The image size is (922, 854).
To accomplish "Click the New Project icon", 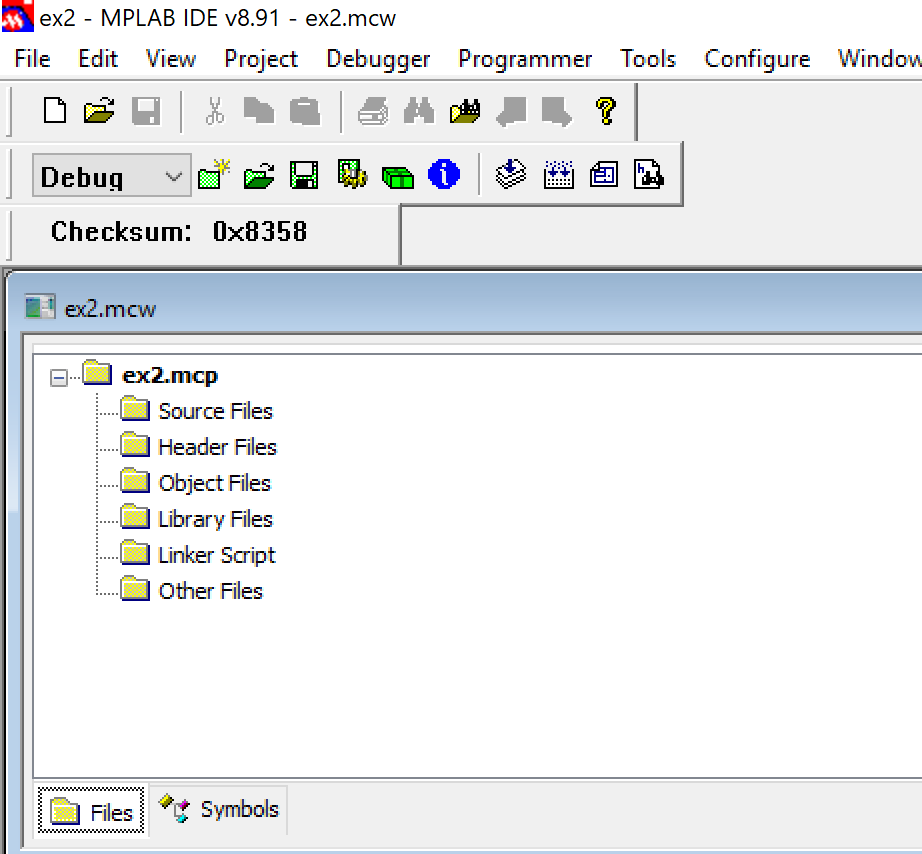I will point(214,175).
